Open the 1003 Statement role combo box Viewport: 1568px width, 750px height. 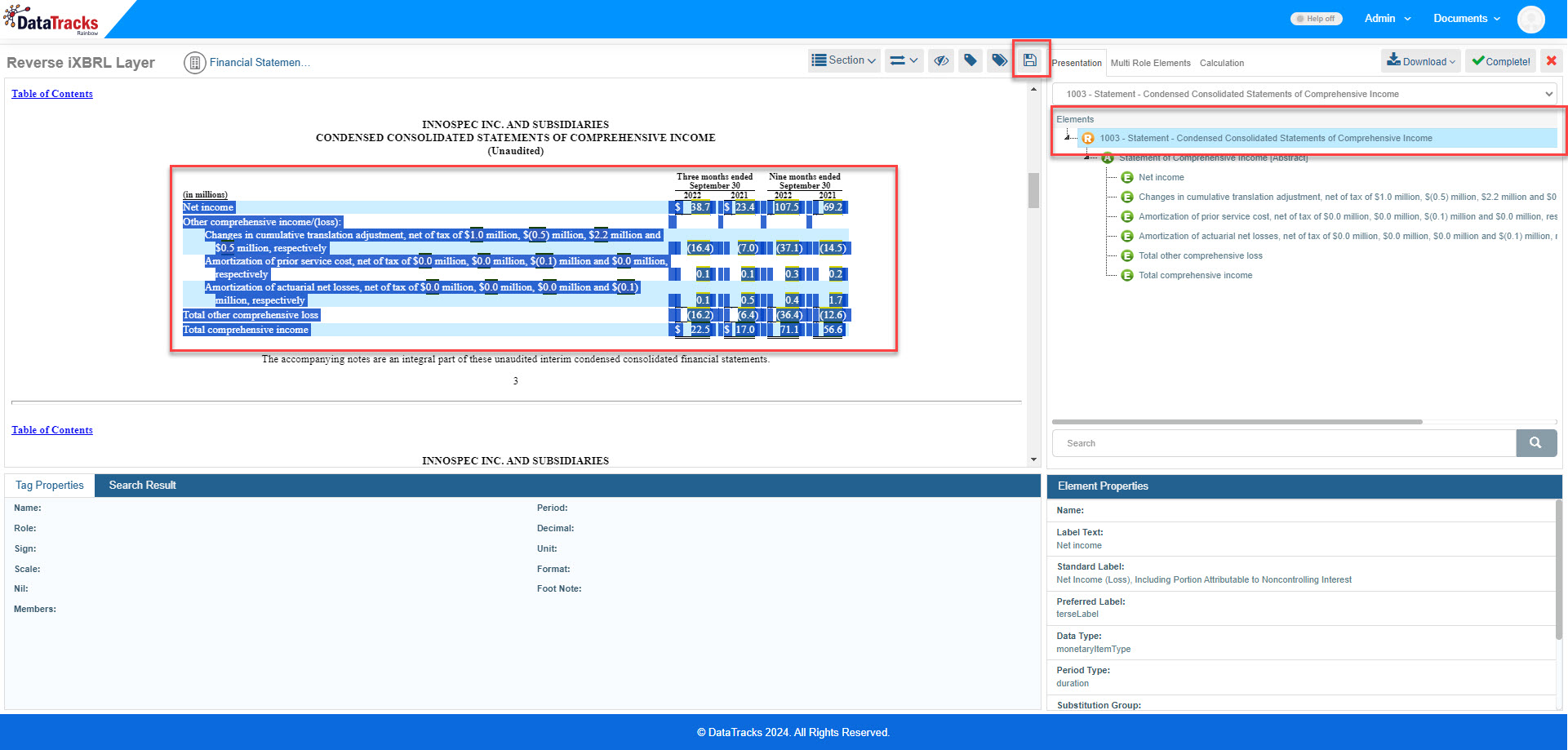pyautogui.click(x=1304, y=94)
